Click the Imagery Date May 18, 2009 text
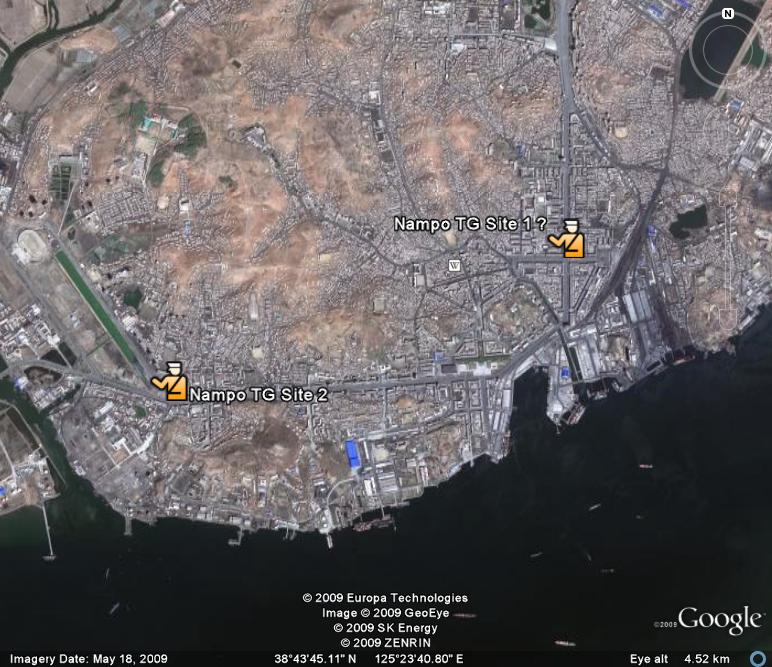Viewport: 772px width, 667px height. [89, 659]
